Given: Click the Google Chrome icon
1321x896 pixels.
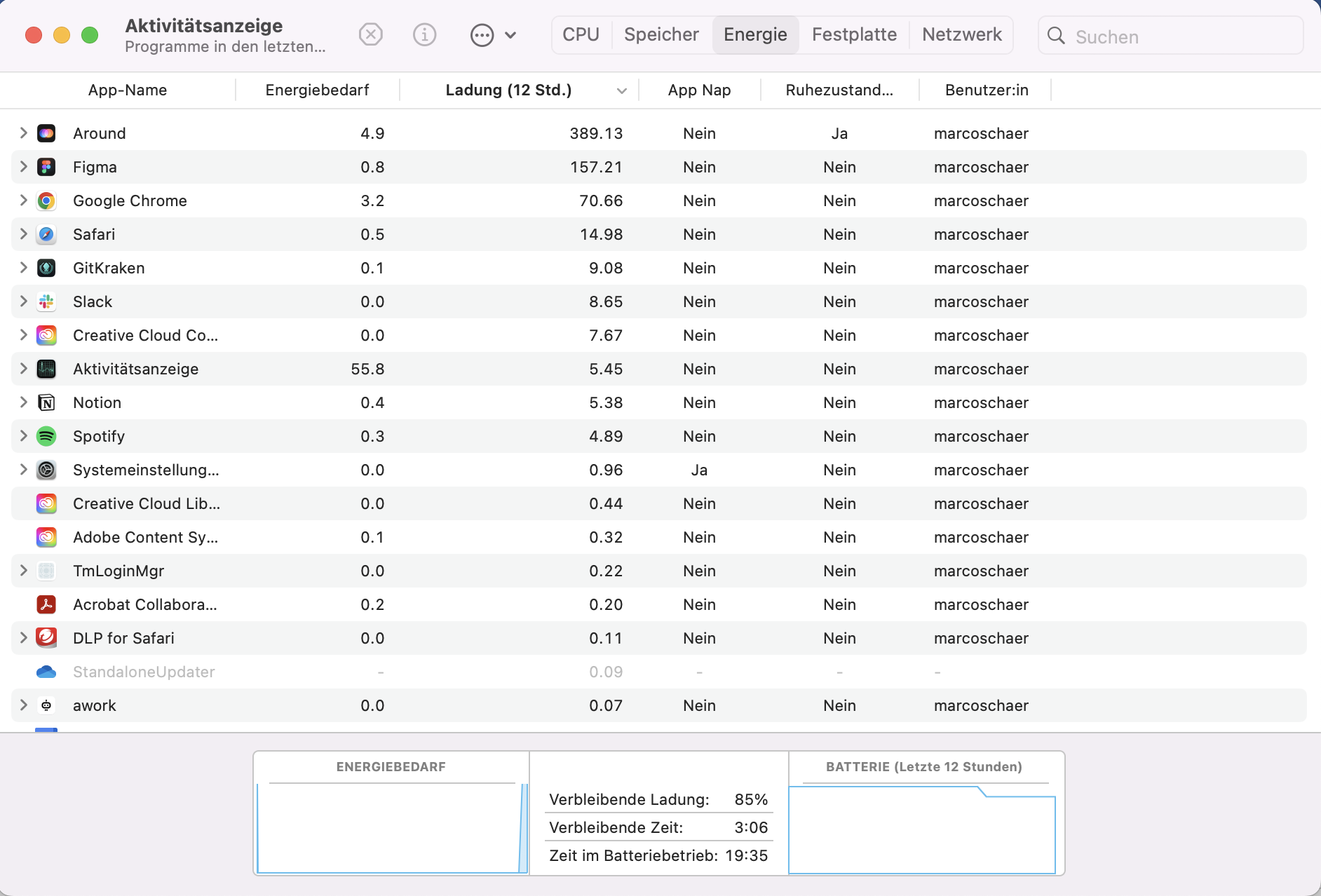Looking at the screenshot, I should point(46,201).
